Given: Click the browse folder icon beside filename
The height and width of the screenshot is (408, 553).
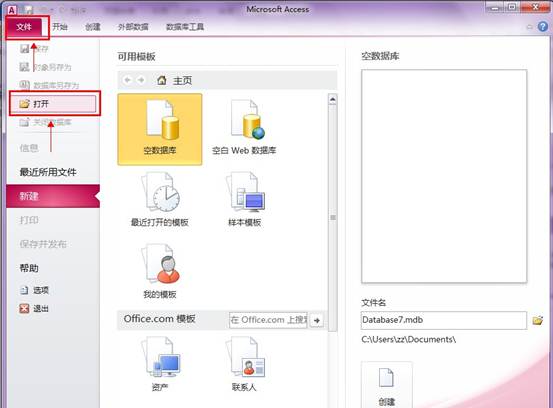Looking at the screenshot, I should tap(537, 320).
